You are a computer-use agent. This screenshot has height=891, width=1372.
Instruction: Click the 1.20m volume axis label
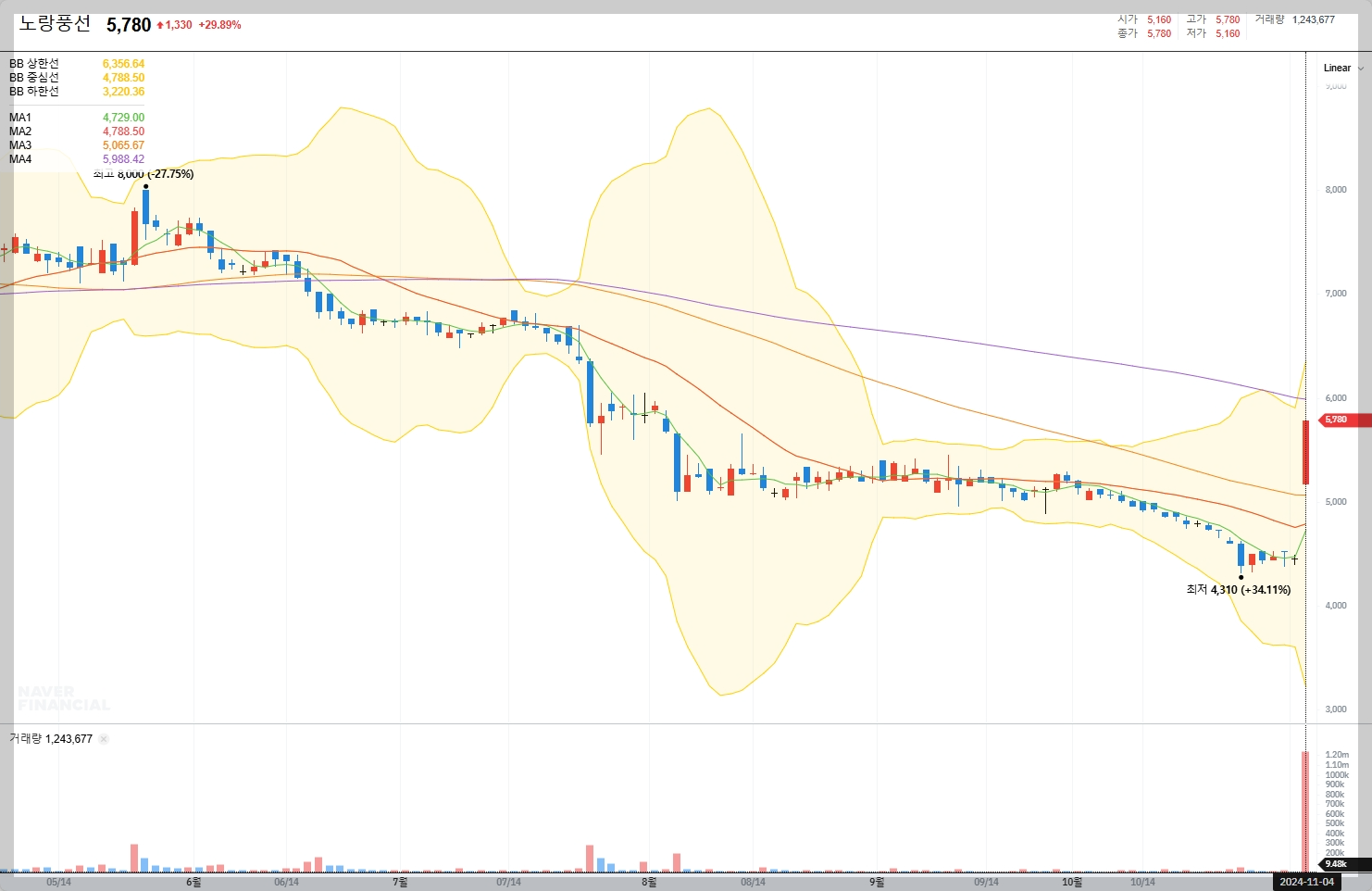click(x=1337, y=755)
